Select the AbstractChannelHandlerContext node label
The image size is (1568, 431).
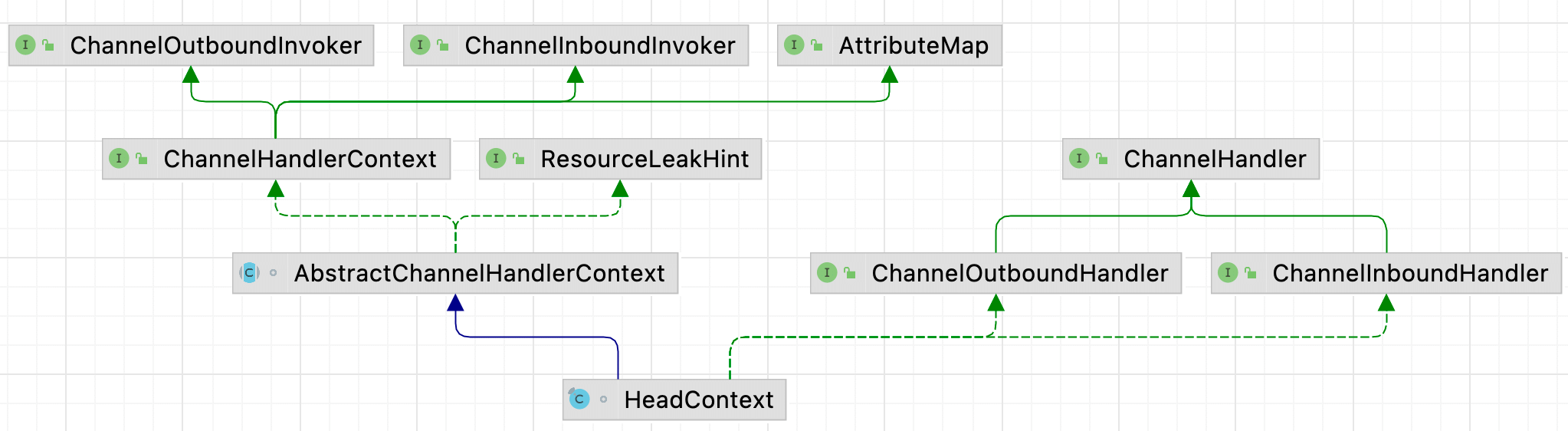tap(479, 274)
